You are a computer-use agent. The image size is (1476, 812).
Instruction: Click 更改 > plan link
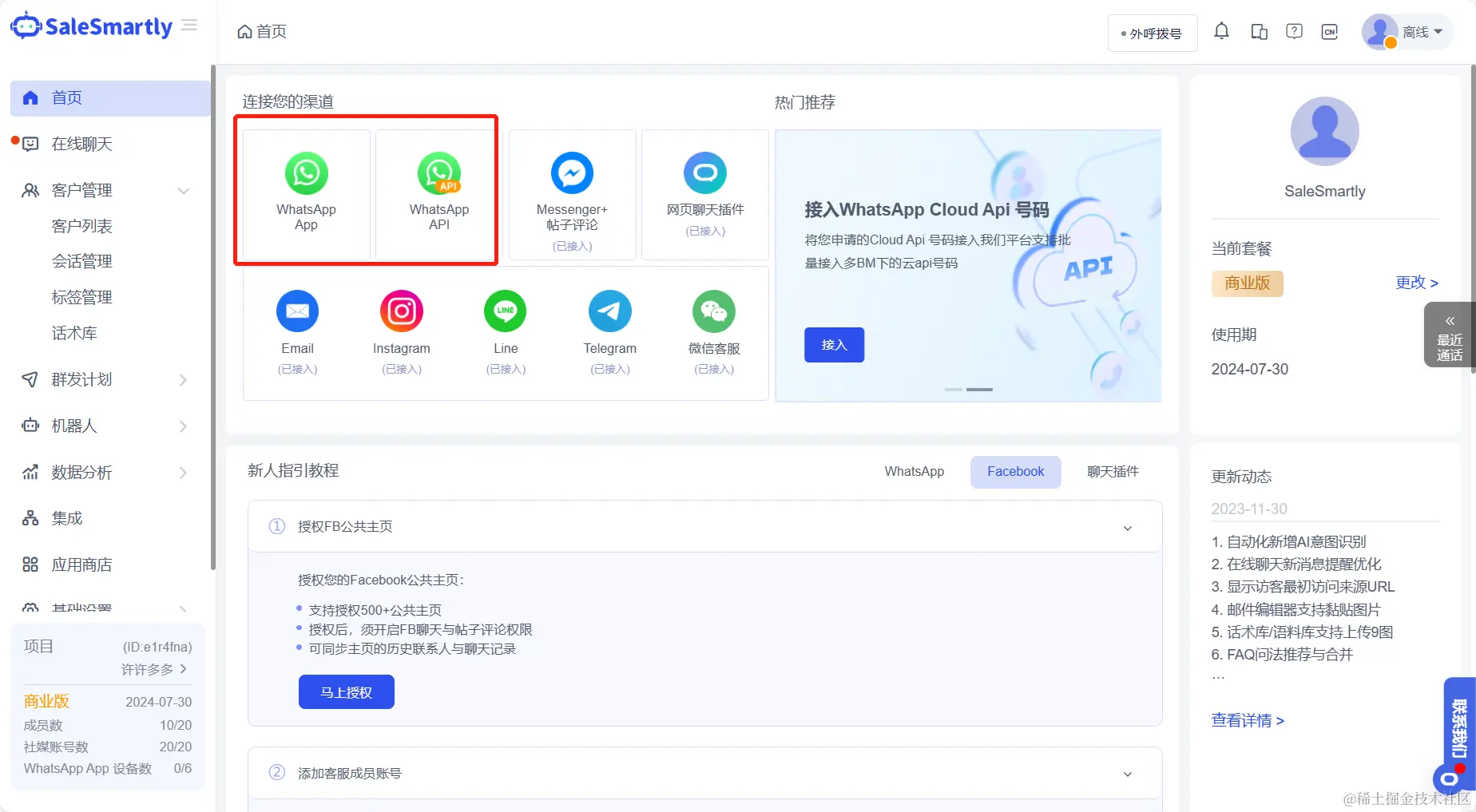[x=1416, y=283]
